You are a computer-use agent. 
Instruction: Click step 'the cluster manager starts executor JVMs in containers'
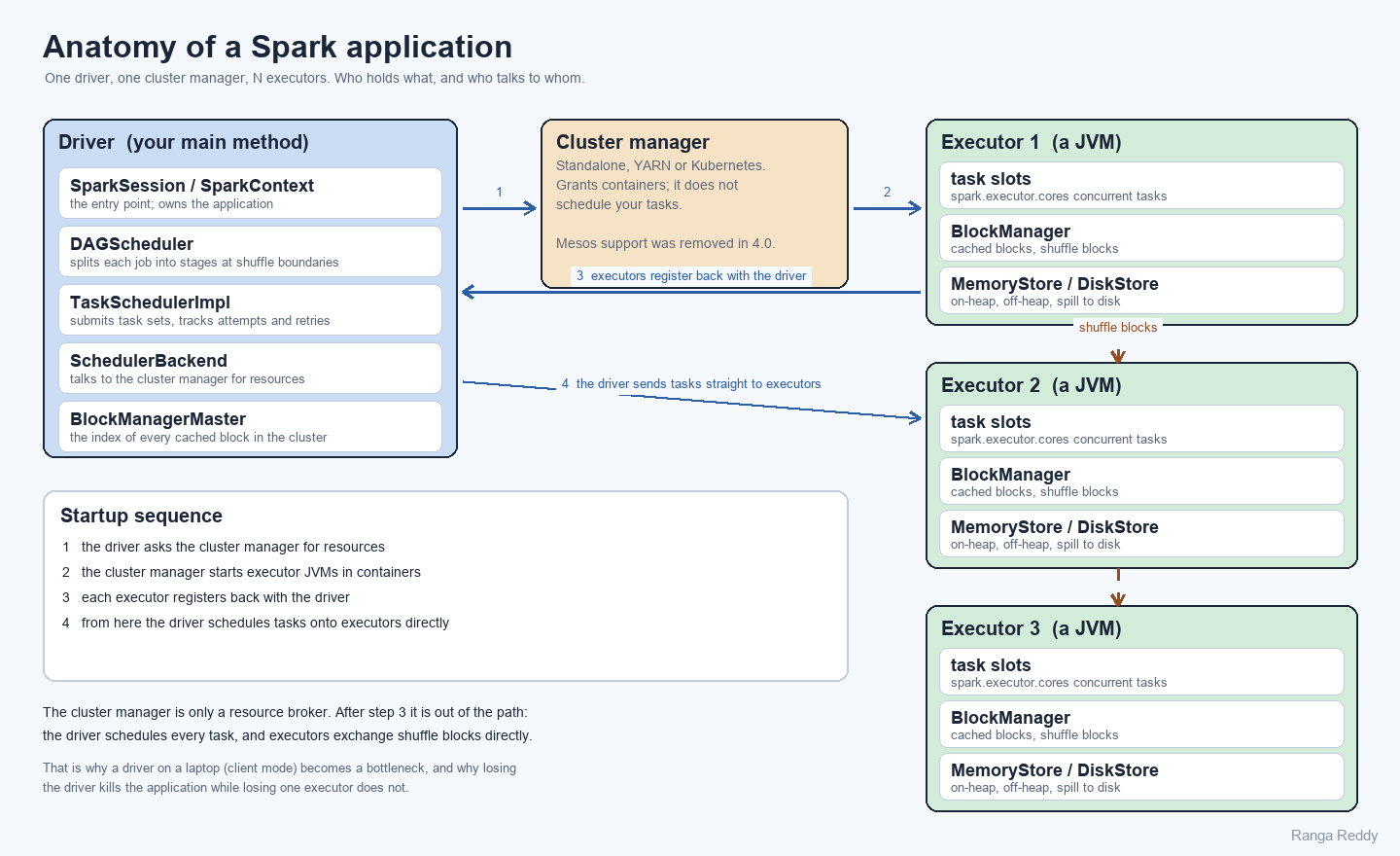[x=251, y=572]
